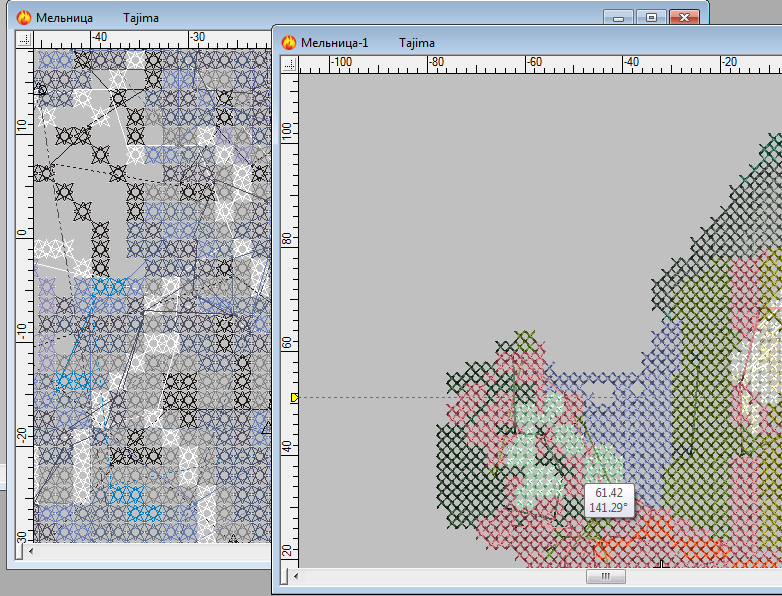The width and height of the screenshot is (782, 596).
Task: Select the orange cross-stitch area in Мельница-1
Action: 640,548
